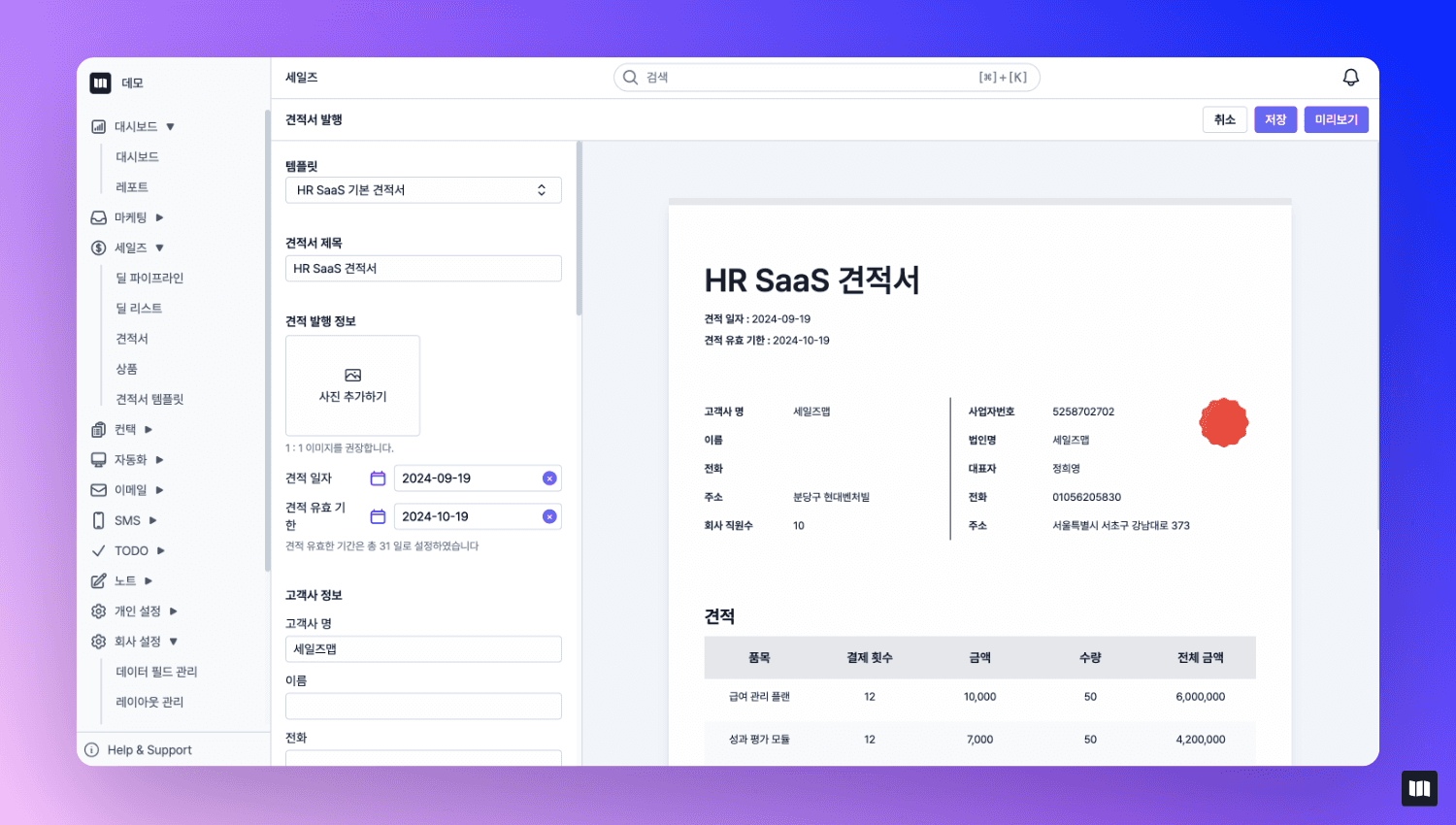1456x825 pixels.
Task: Click the image icon in 사진 추가하기
Action: coord(352,376)
